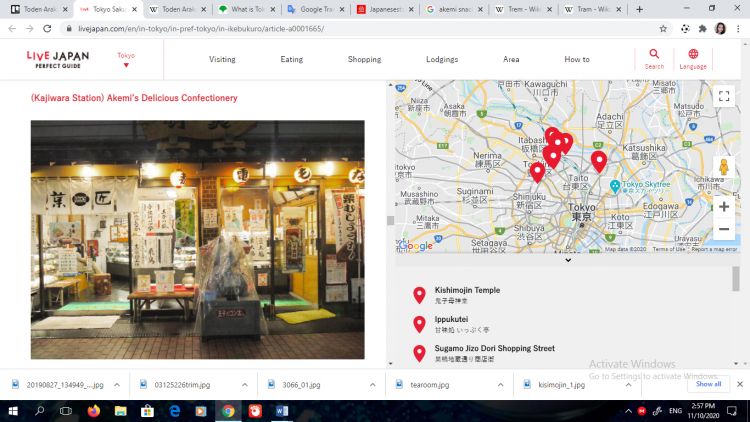Click the red map pin near Taito
The width and height of the screenshot is (750, 422).
[599, 162]
